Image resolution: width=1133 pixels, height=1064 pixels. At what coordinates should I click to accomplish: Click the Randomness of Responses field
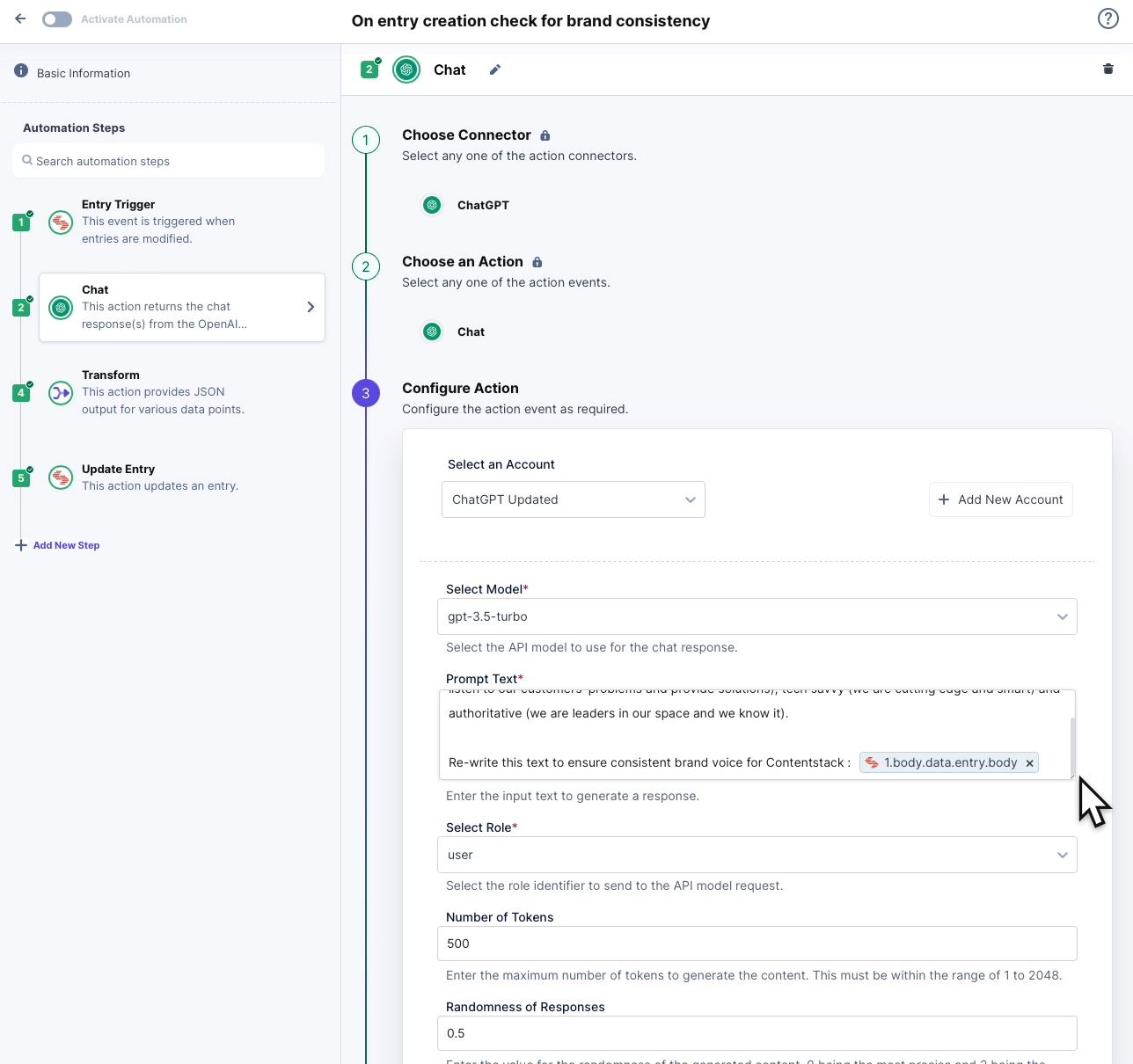click(757, 1033)
